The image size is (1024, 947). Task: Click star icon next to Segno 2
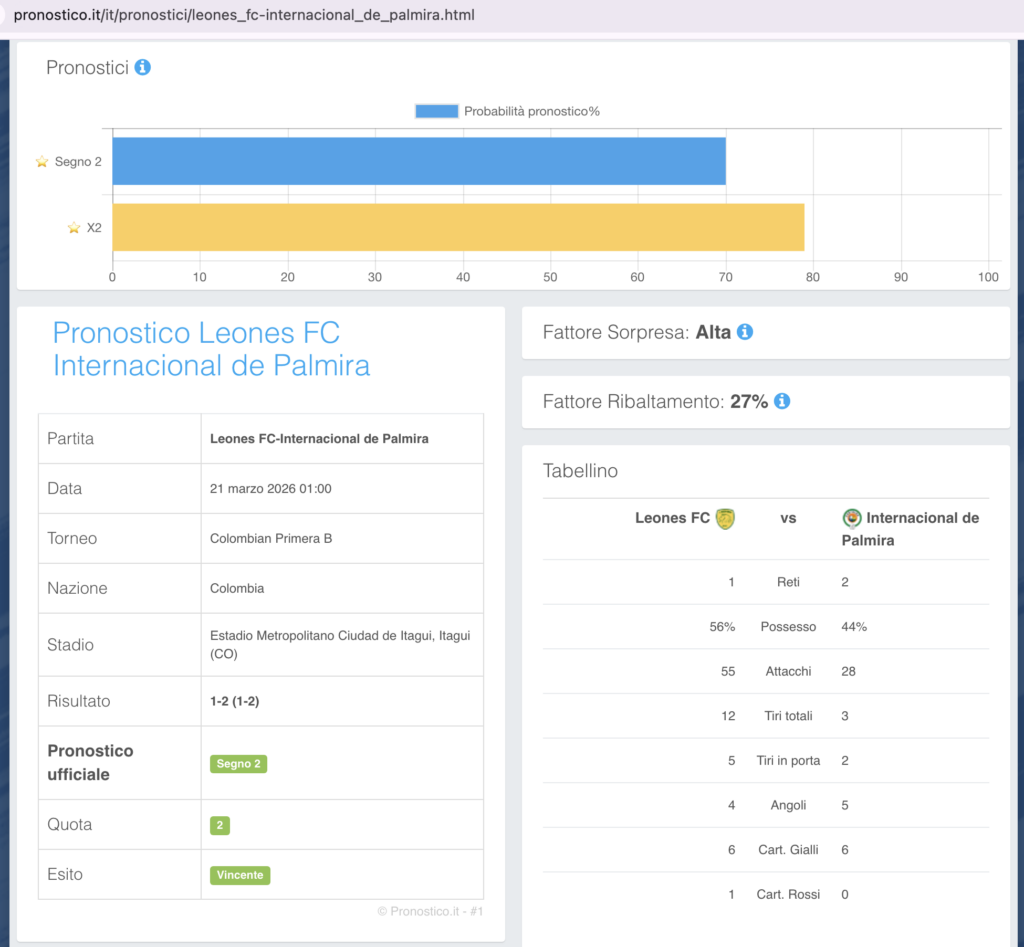(x=42, y=162)
